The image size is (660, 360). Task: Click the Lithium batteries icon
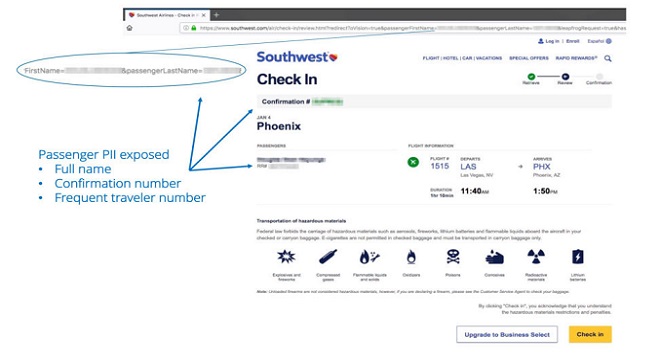(x=578, y=256)
